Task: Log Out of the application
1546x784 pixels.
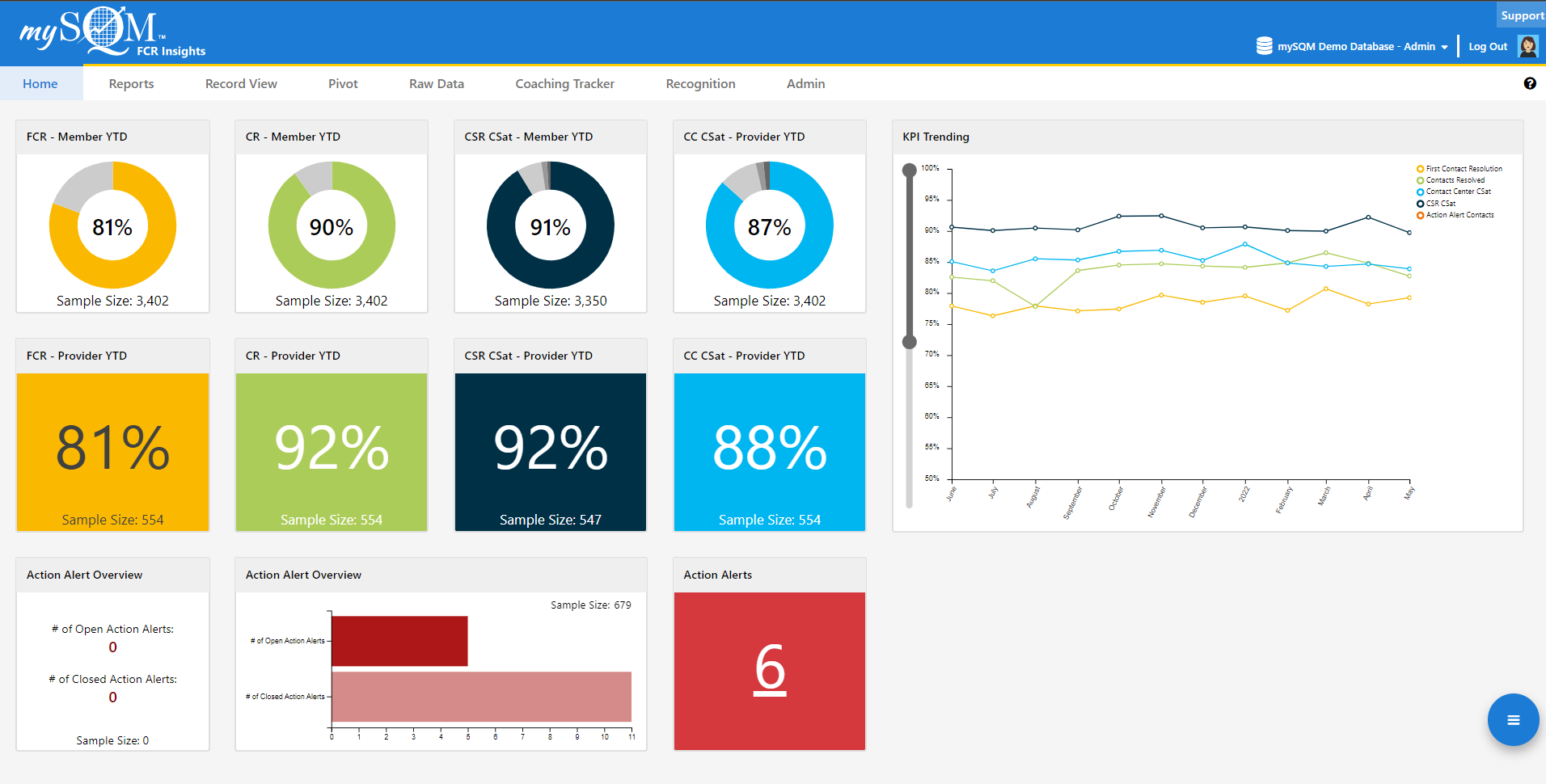Action: 1488,46
